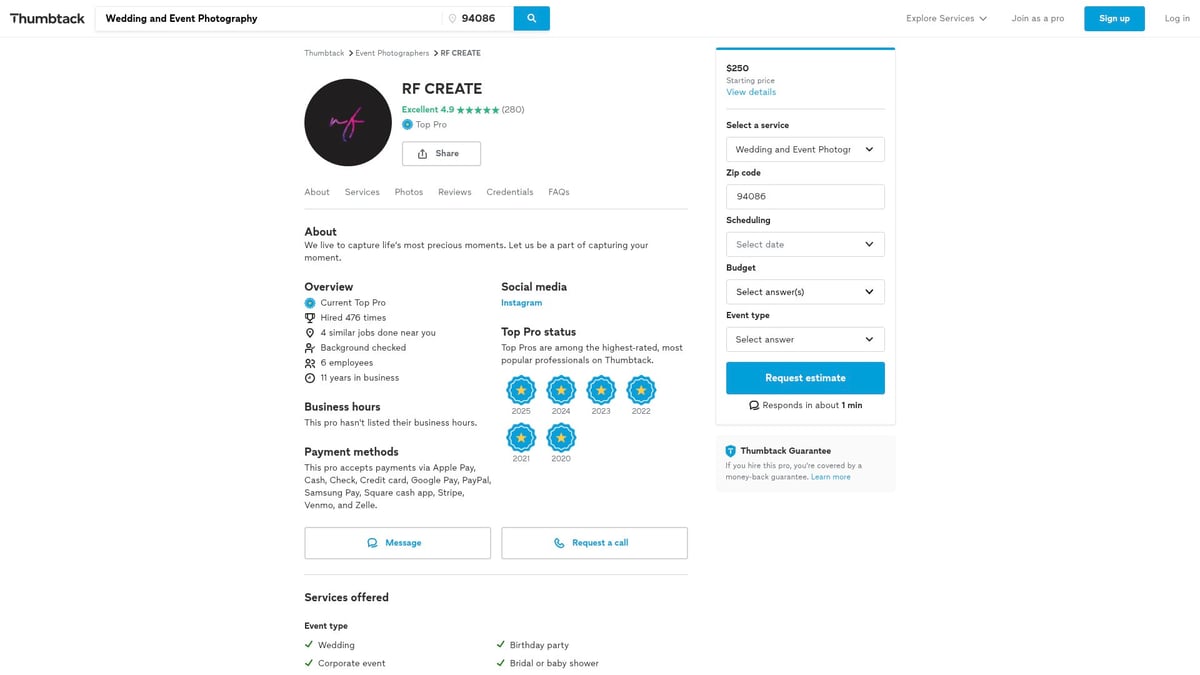Click the Thumbtack logo in header
This screenshot has height=675, width=1200.
47,18
